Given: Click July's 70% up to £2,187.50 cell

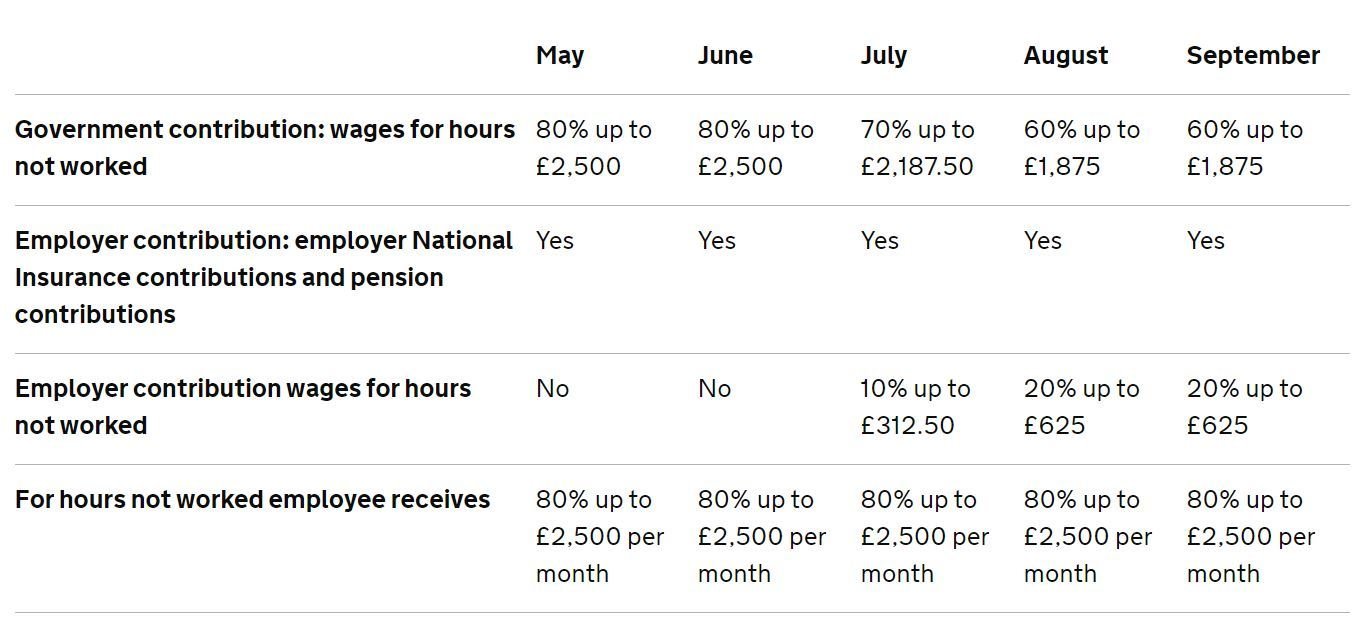Looking at the screenshot, I should 917,148.
